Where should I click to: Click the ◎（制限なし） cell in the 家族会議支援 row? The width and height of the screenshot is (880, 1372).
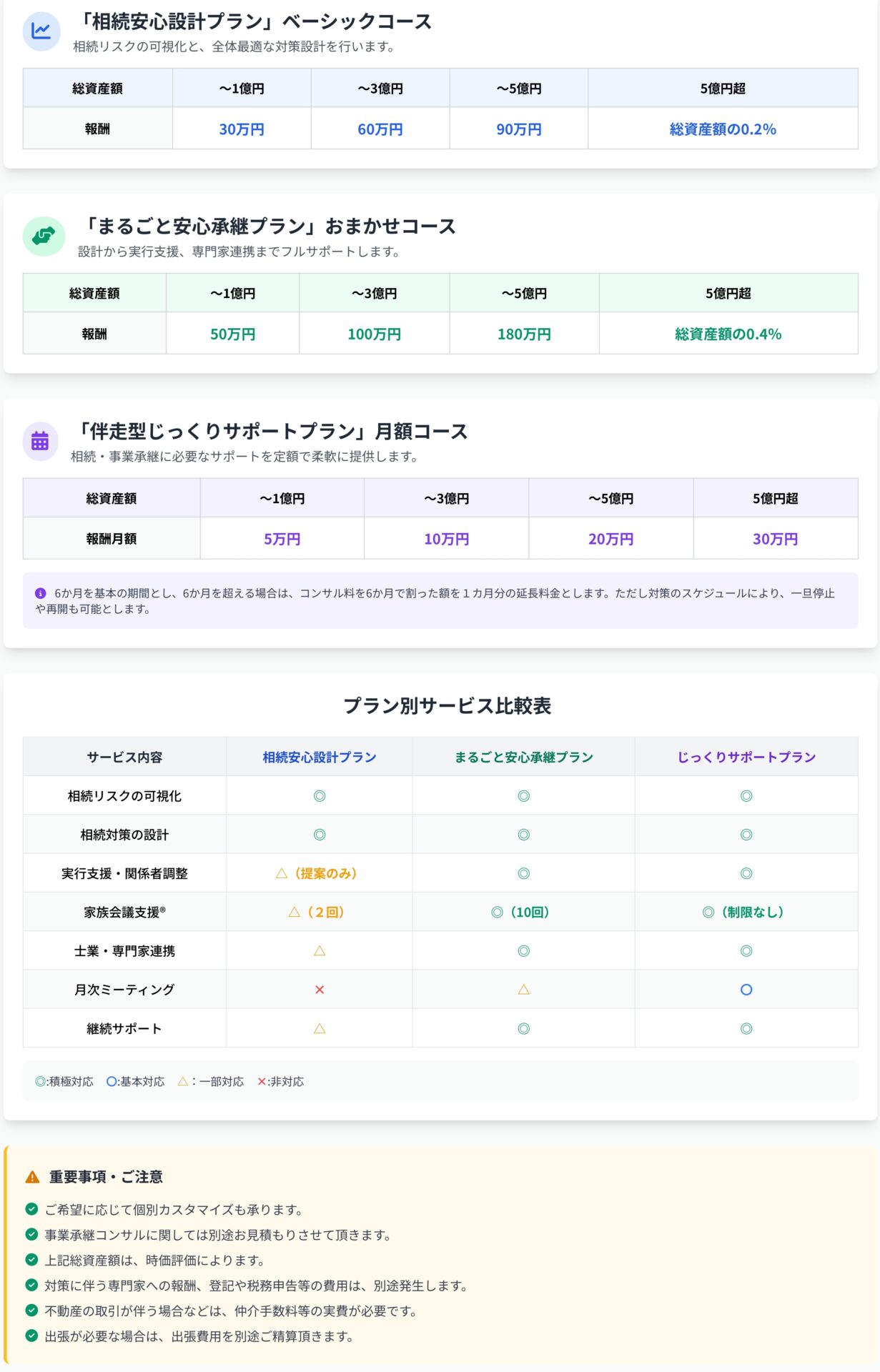pyautogui.click(x=746, y=912)
